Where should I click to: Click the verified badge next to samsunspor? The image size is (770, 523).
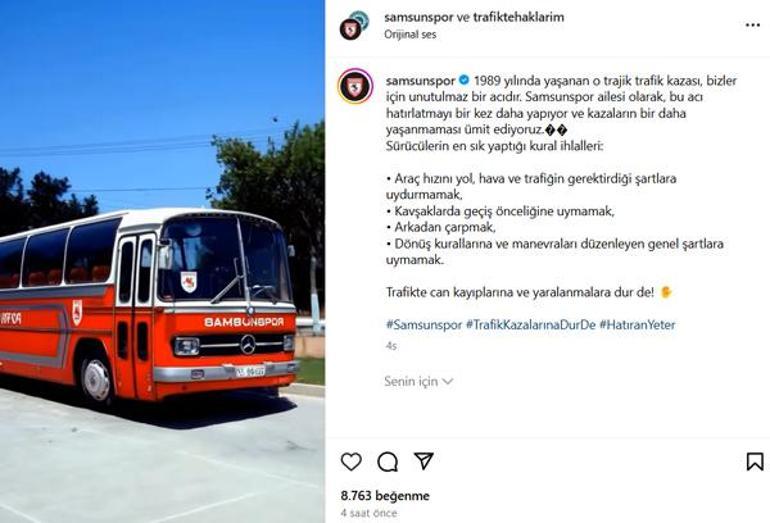(464, 80)
